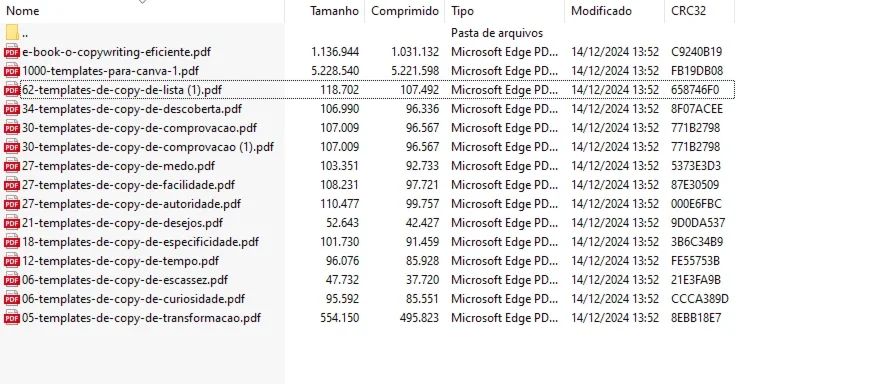Select file name 12-templates-de-copy-de-tempo.pdf

[x=121, y=261]
